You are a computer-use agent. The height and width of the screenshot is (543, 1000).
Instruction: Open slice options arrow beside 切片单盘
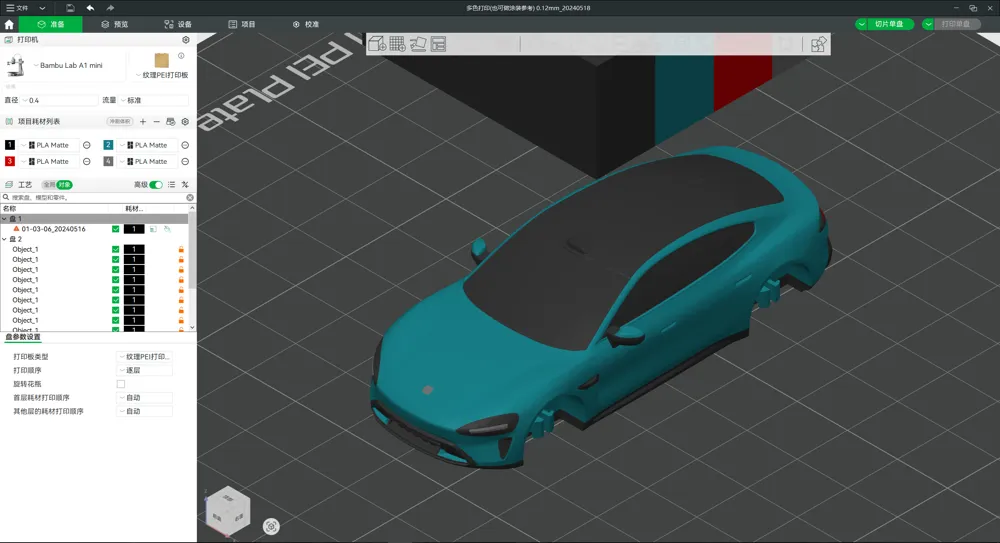tap(862, 24)
